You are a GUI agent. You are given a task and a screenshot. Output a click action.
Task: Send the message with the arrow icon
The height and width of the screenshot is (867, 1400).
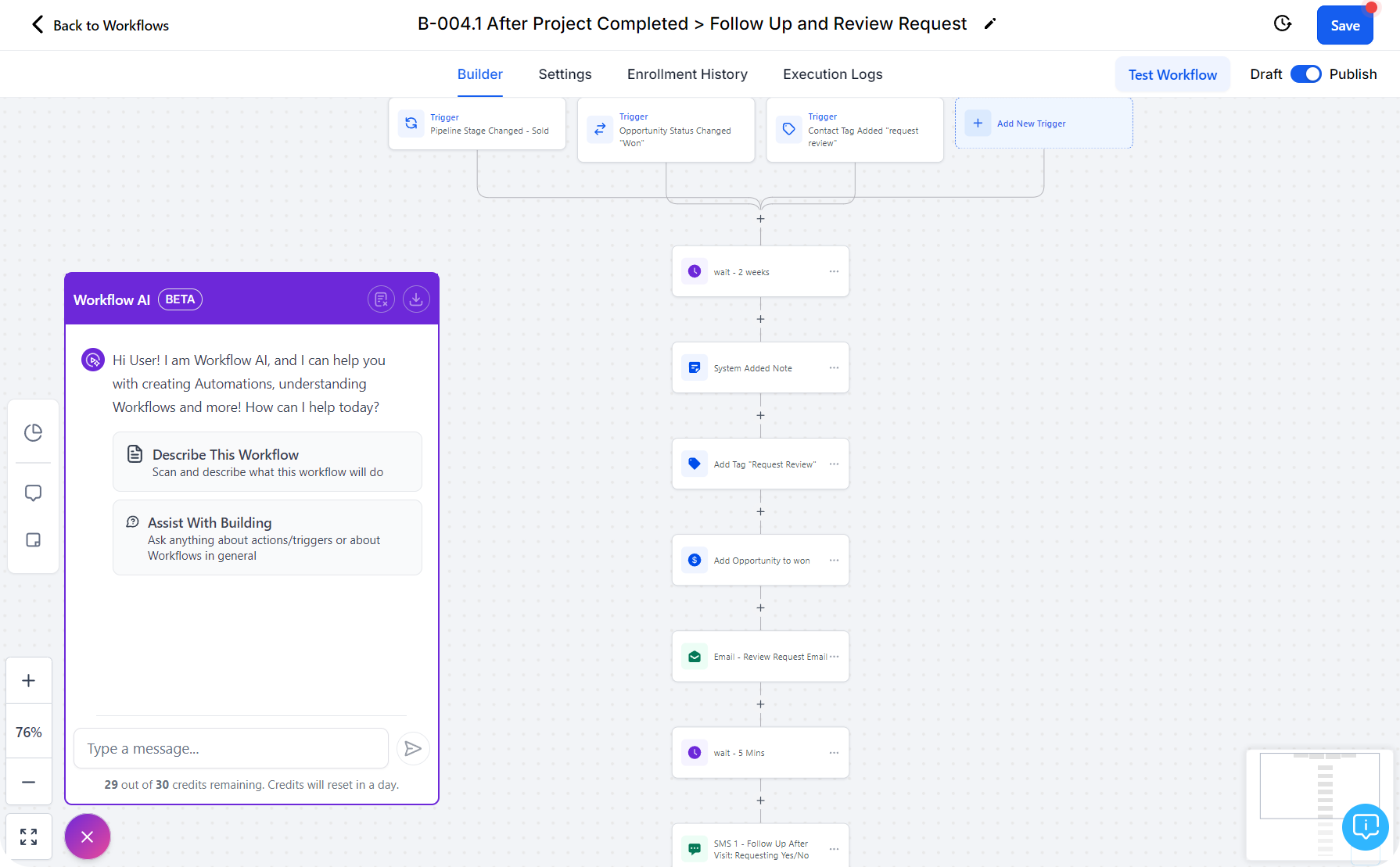(x=413, y=749)
